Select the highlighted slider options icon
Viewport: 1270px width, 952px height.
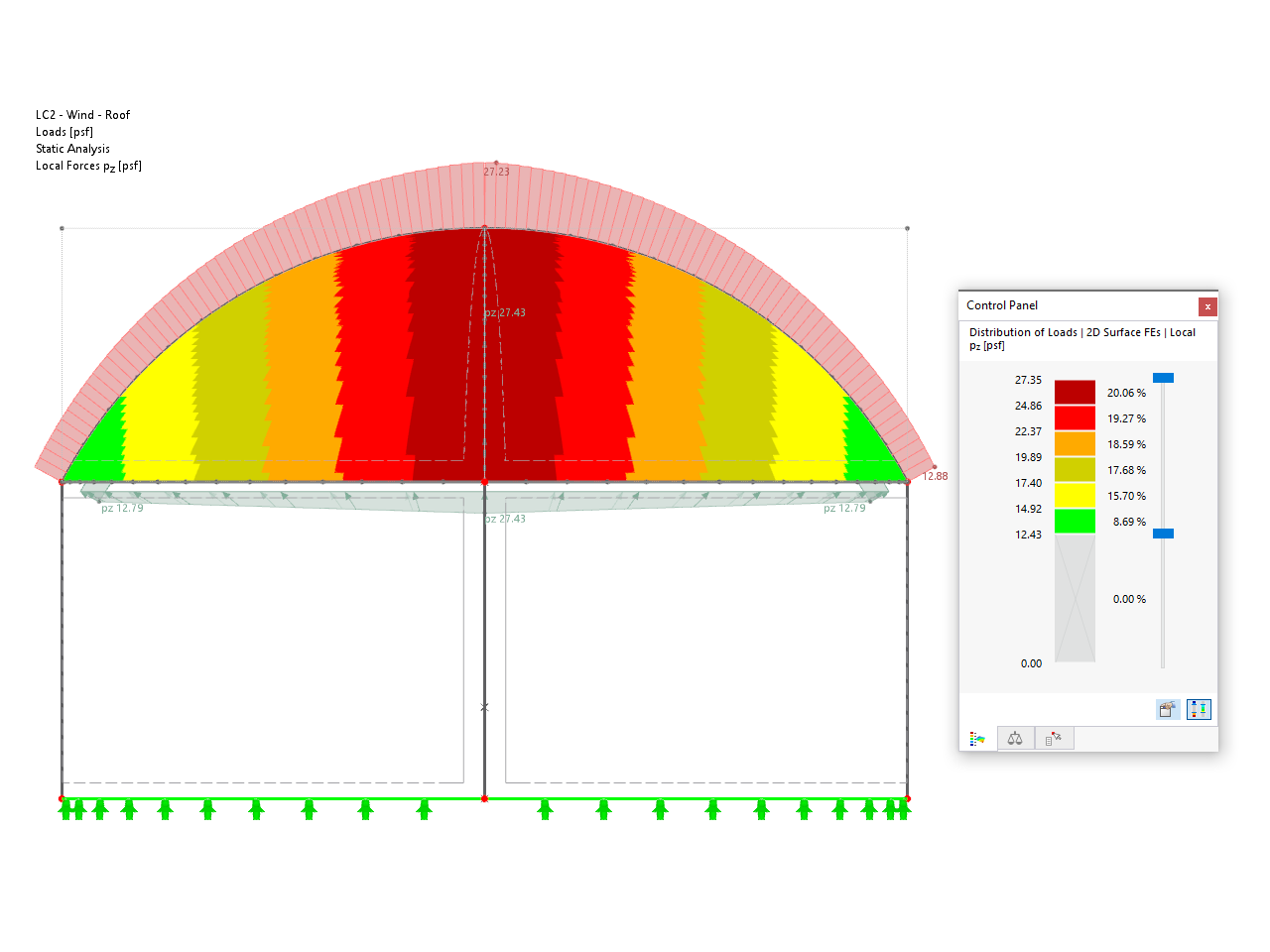[1199, 709]
